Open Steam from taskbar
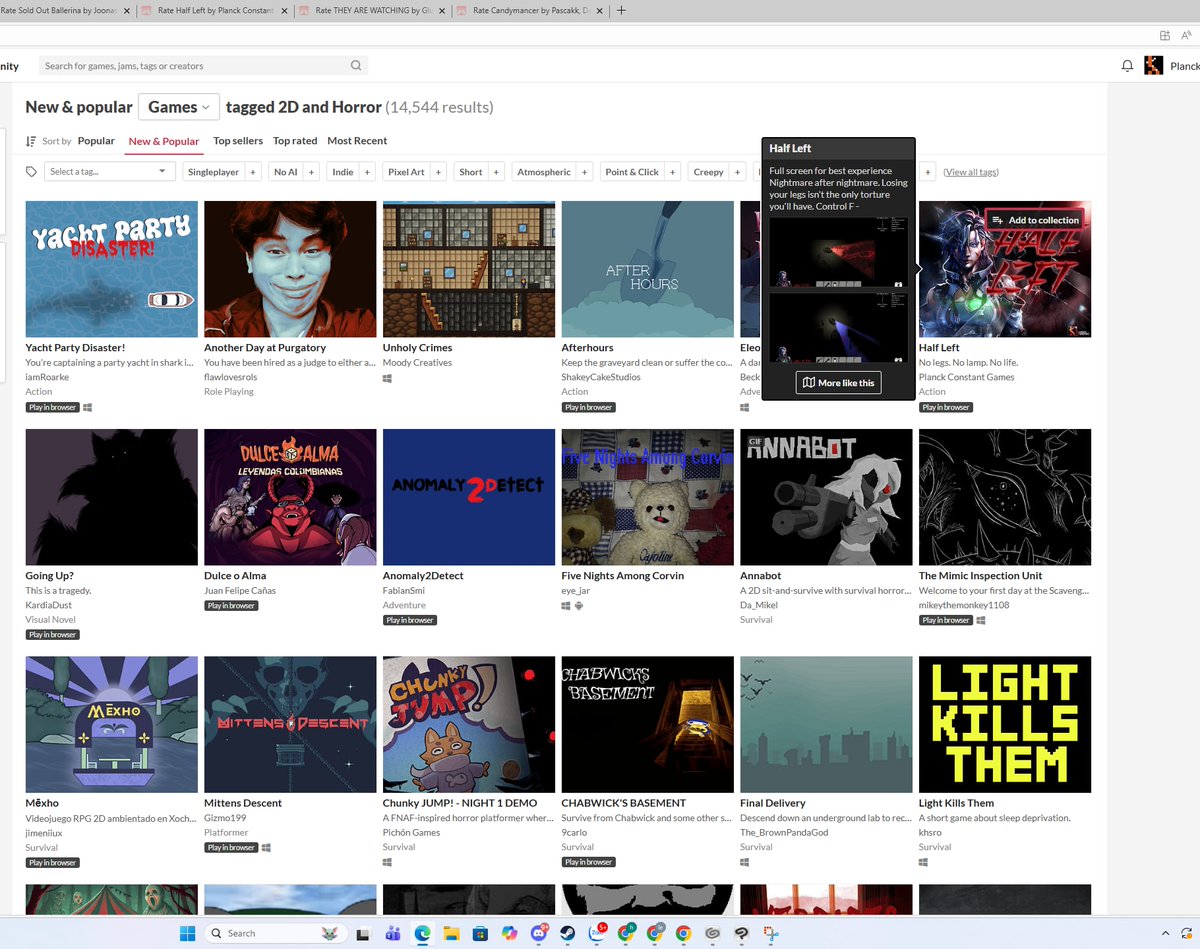 pyautogui.click(x=568, y=933)
